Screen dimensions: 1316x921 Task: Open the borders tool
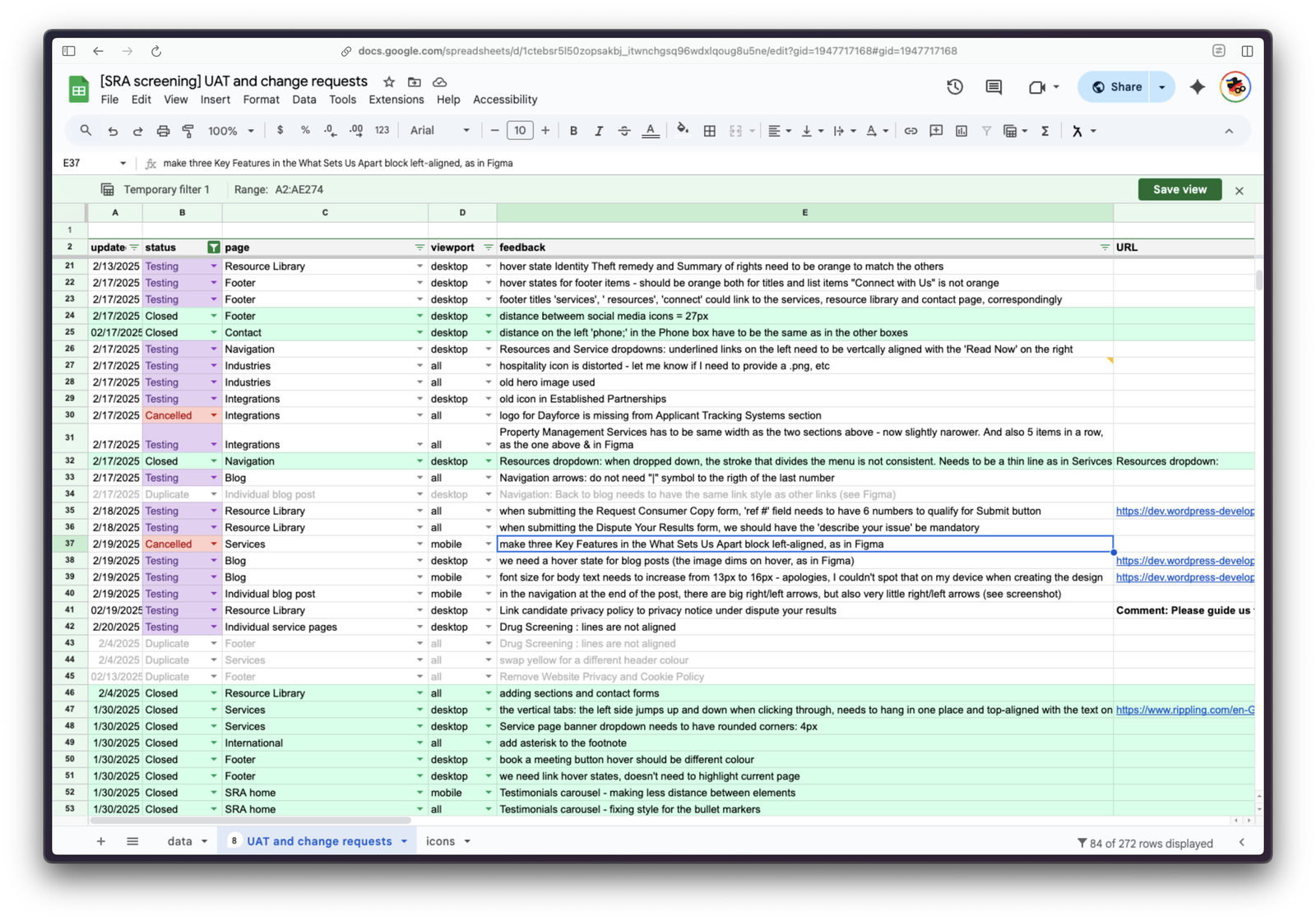(x=709, y=131)
